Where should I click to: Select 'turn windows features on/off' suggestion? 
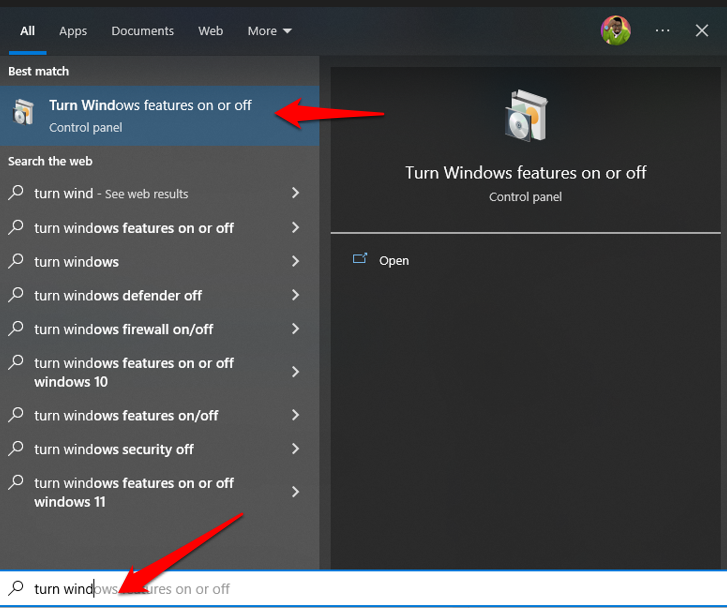pos(159,415)
